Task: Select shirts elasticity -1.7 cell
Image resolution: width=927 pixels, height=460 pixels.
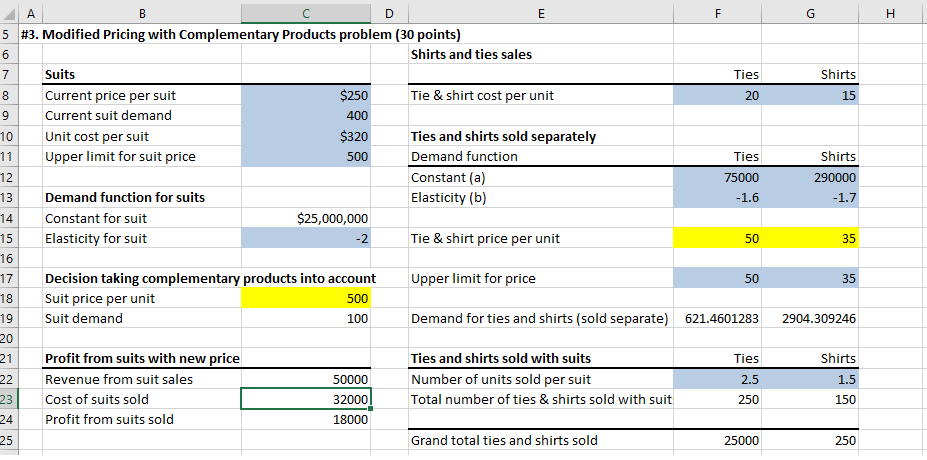Action: tap(810, 197)
